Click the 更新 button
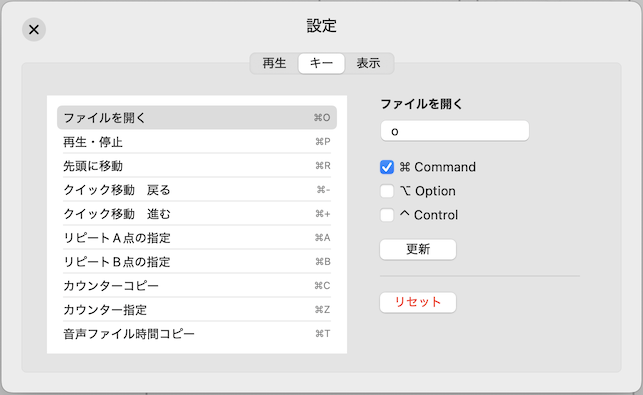This screenshot has height=395, width=643. click(x=418, y=249)
